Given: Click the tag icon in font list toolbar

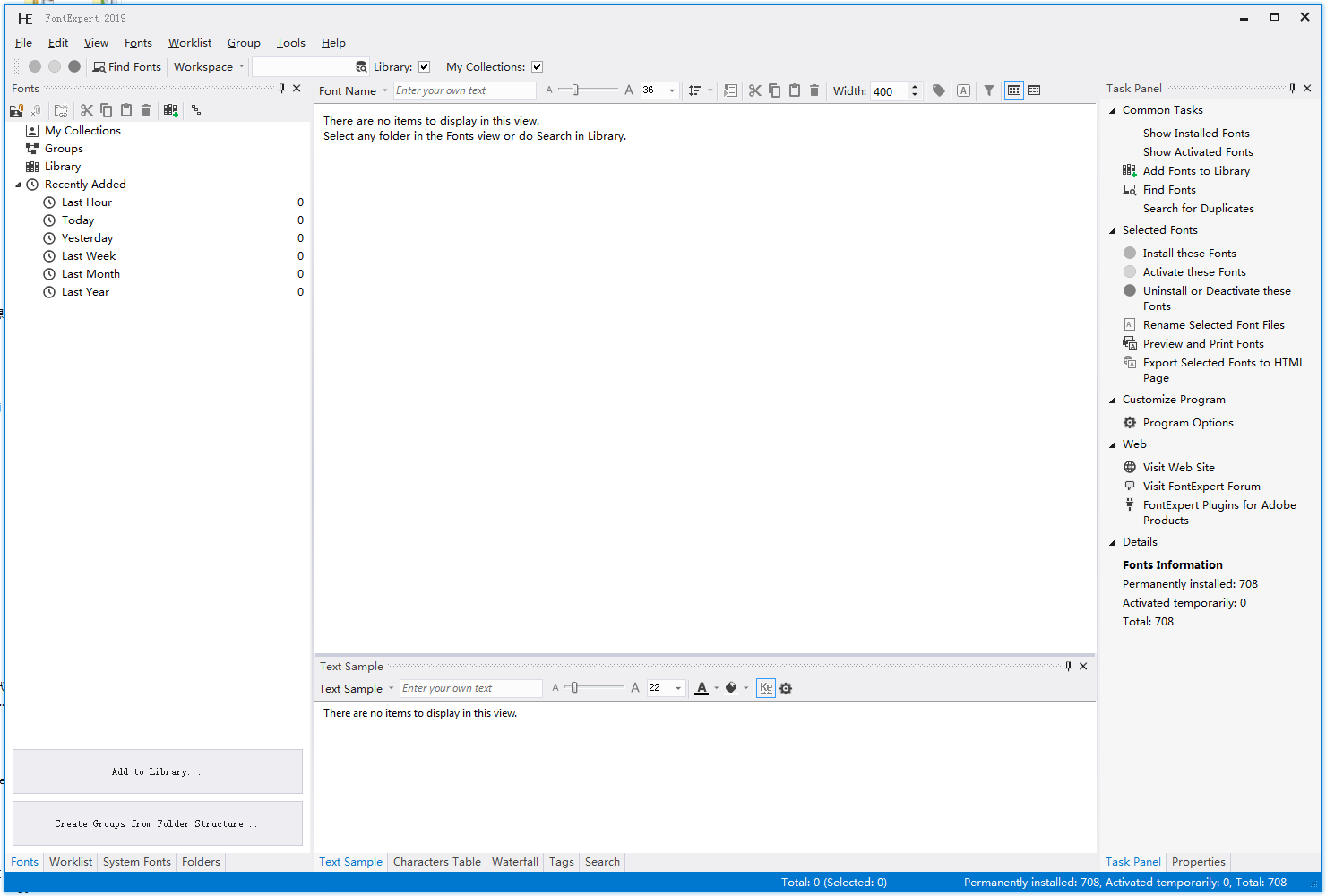Looking at the screenshot, I should pos(938,90).
